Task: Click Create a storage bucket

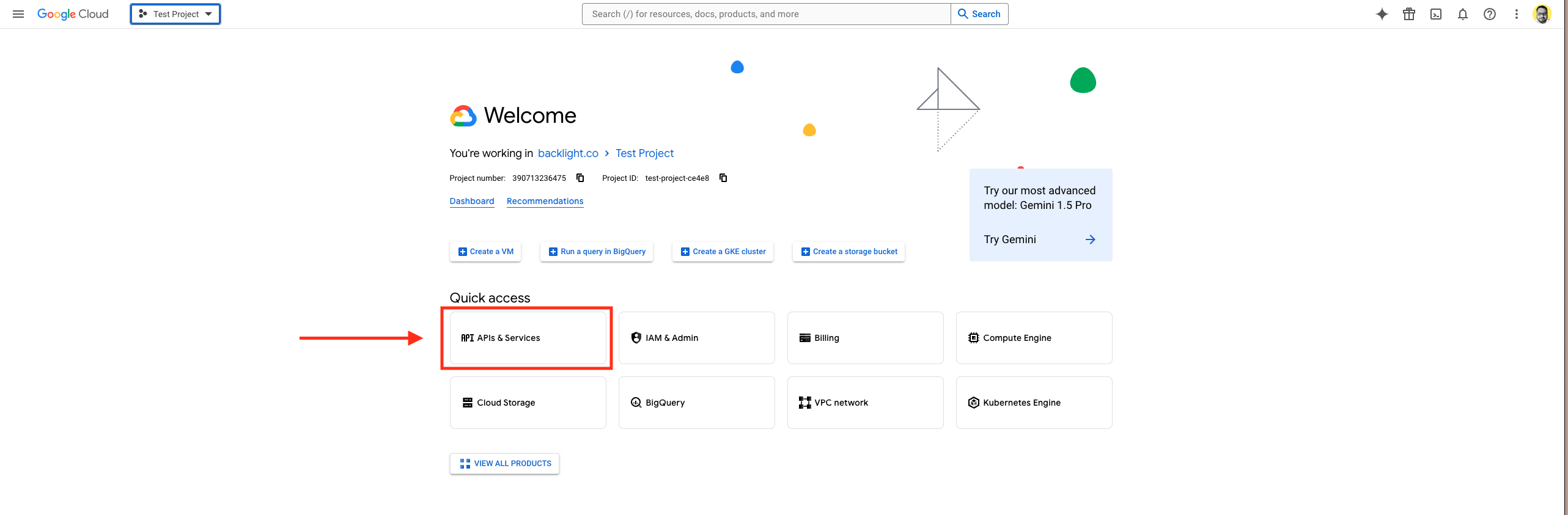Action: point(849,252)
